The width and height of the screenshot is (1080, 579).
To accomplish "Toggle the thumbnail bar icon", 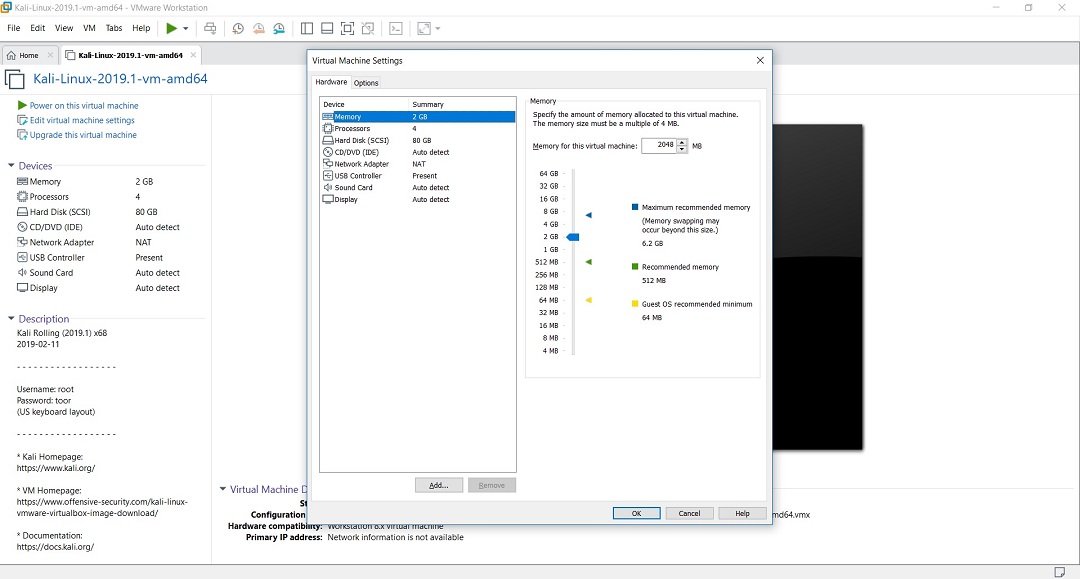I will click(327, 28).
